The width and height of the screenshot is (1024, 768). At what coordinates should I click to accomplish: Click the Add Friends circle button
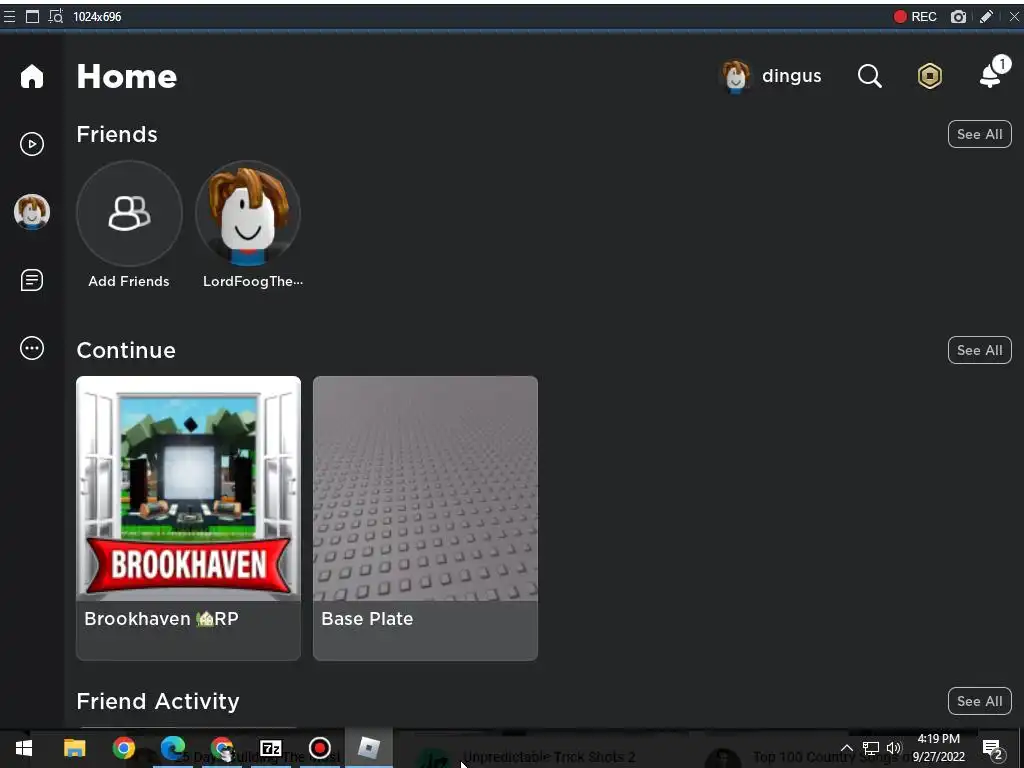coord(129,213)
